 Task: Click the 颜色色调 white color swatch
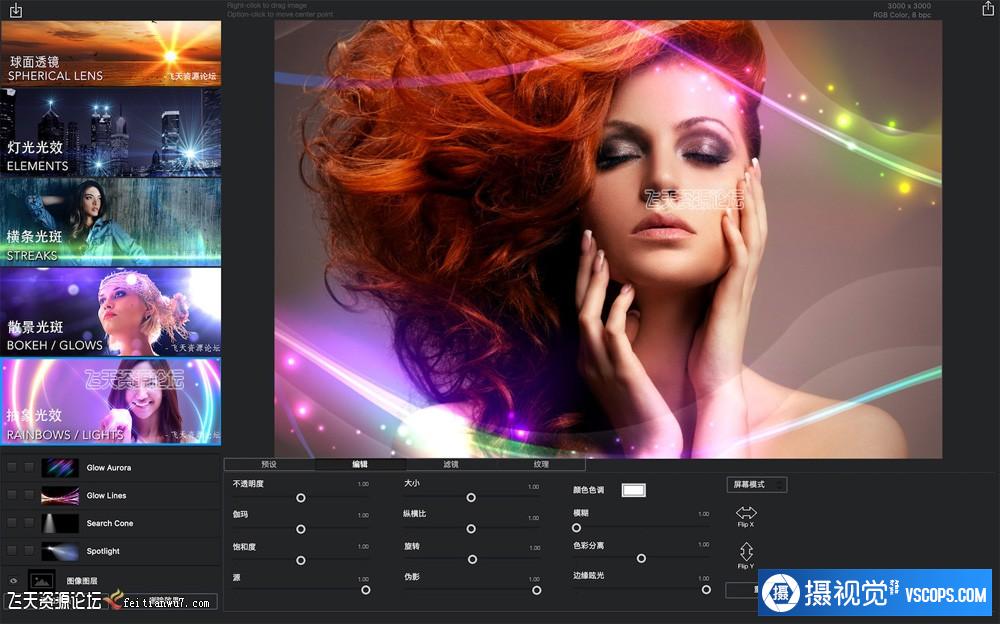click(x=634, y=490)
